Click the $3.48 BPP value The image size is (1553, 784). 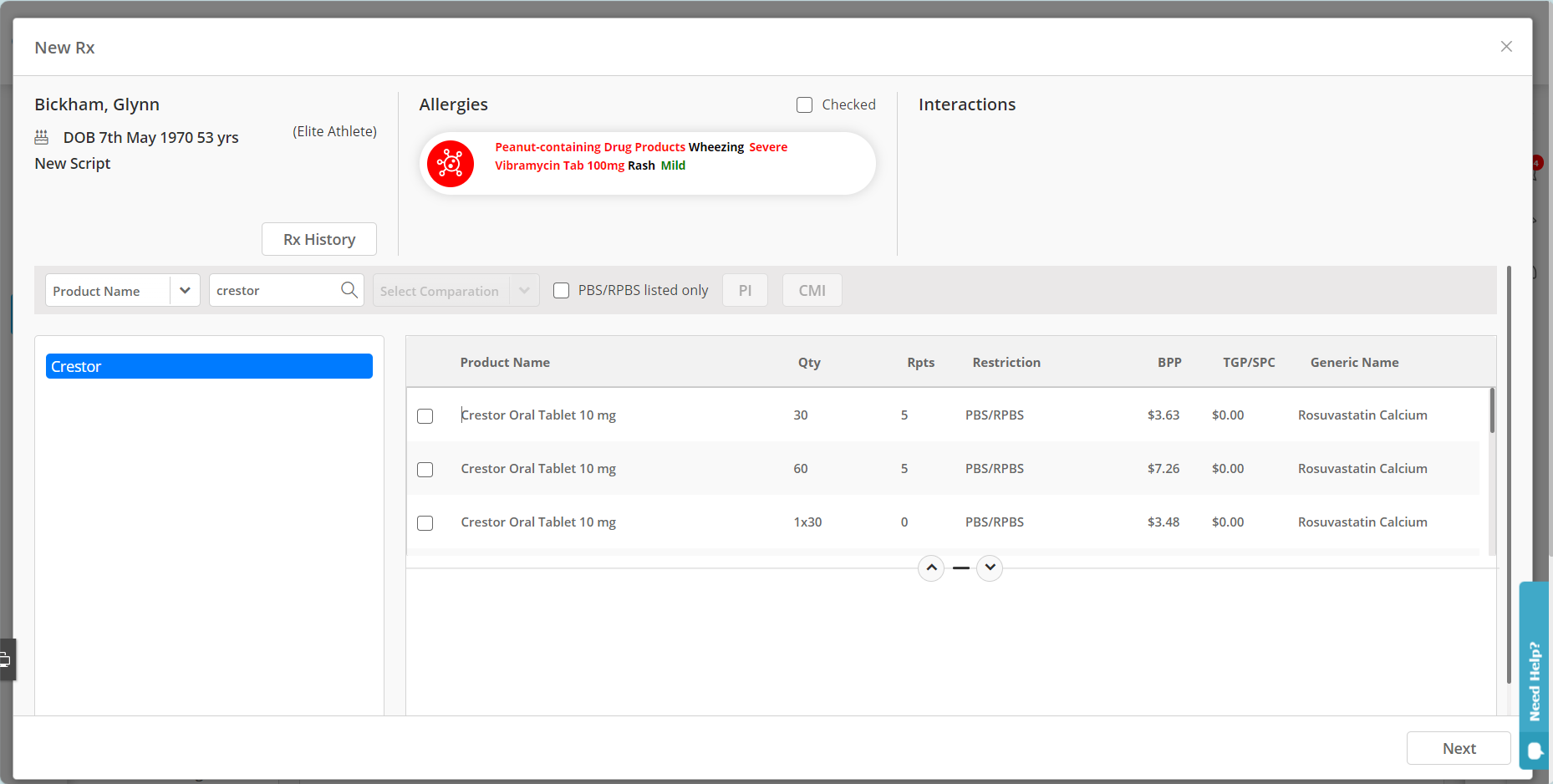pyautogui.click(x=1163, y=522)
